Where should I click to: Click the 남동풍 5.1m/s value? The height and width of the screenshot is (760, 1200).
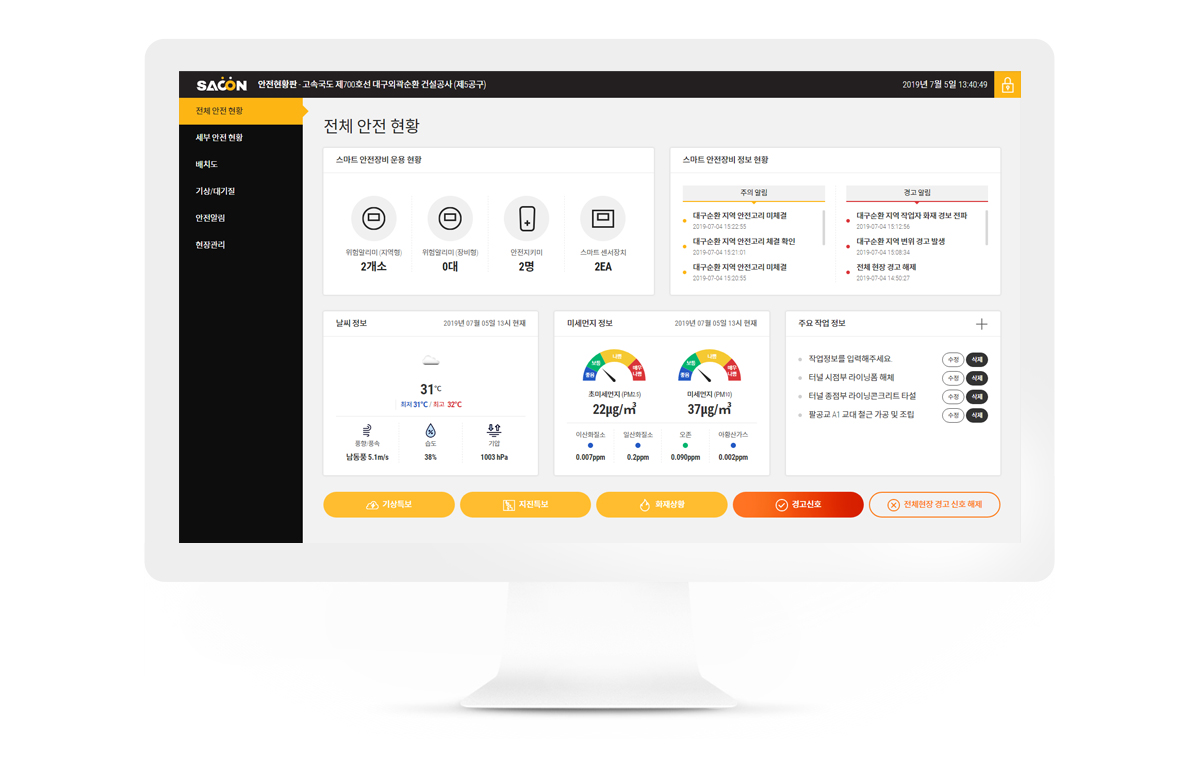point(367,457)
